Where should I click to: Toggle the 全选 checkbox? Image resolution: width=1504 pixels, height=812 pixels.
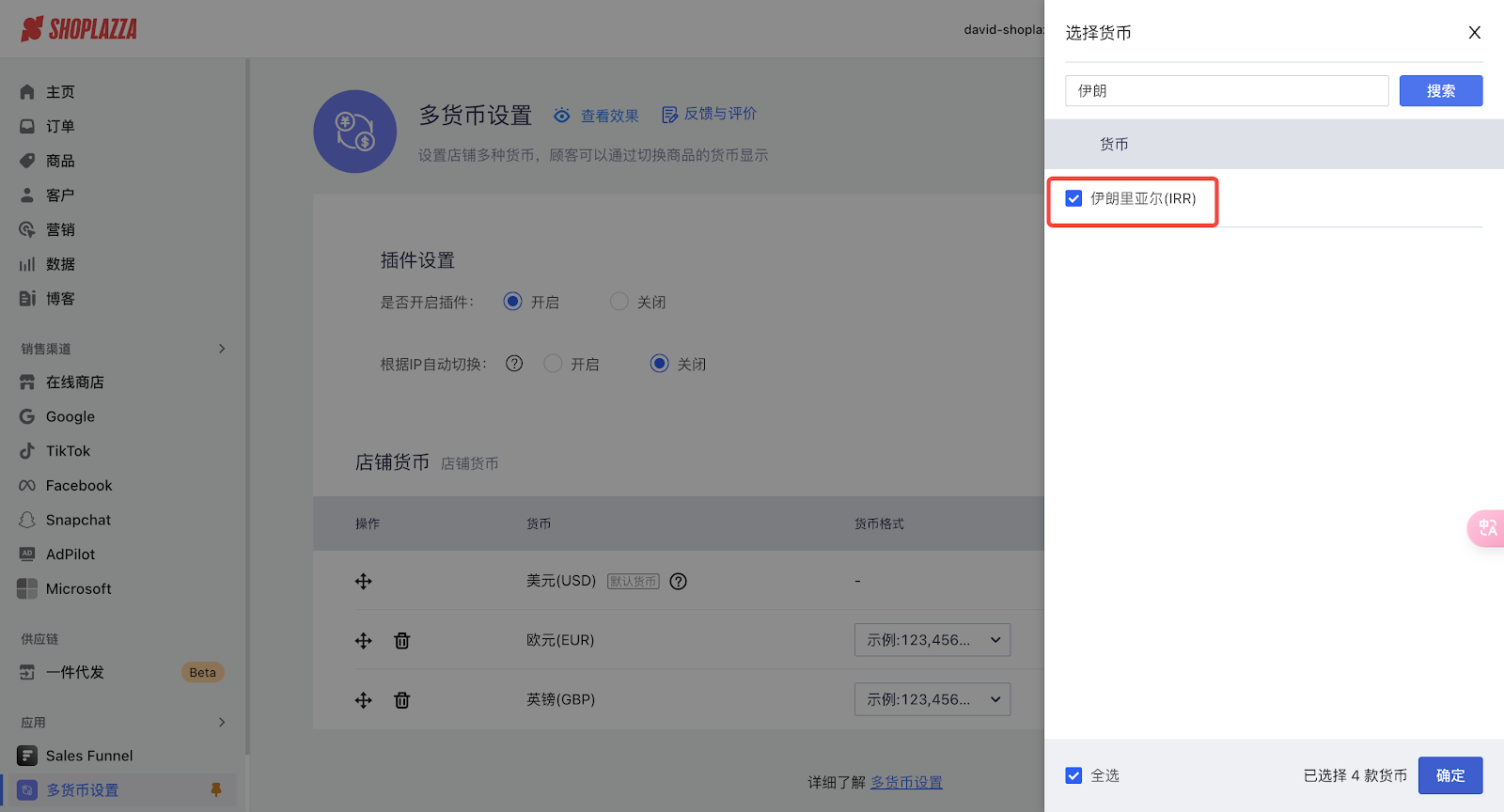coord(1073,775)
